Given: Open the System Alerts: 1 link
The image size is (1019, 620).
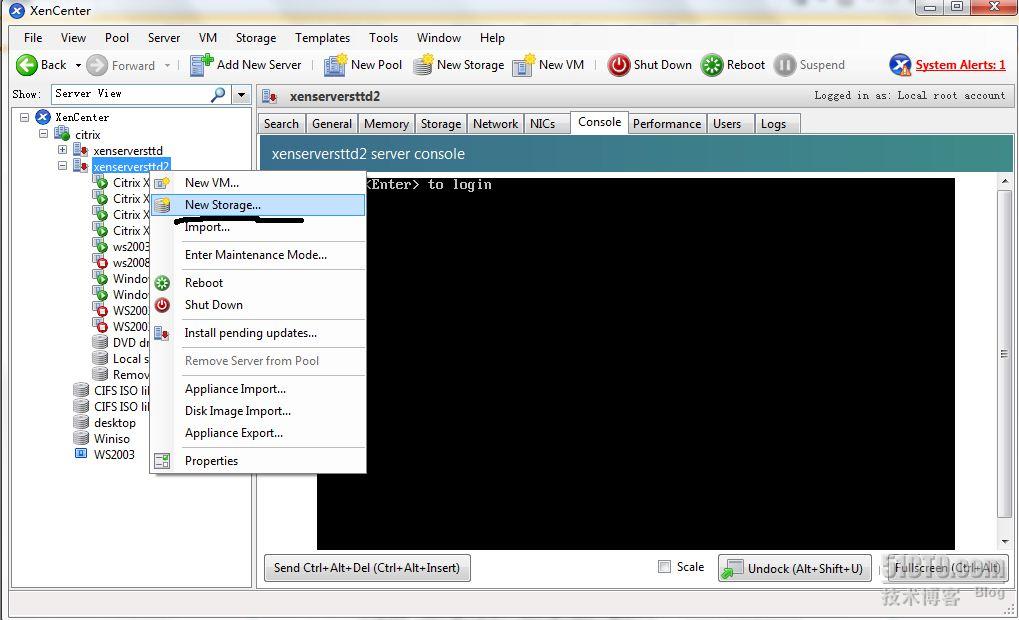Looking at the screenshot, I should click(960, 65).
